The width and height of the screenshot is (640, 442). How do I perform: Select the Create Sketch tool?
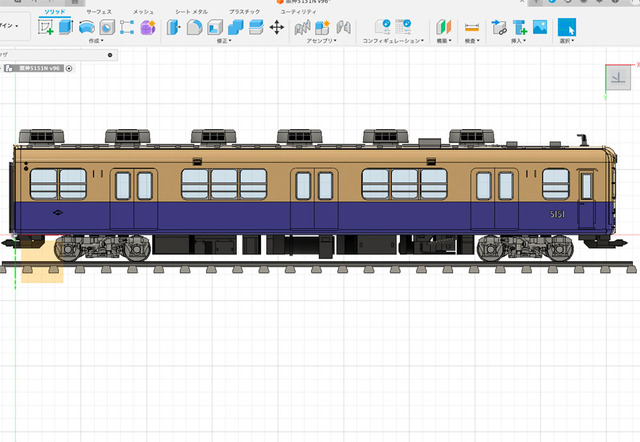click(45, 27)
